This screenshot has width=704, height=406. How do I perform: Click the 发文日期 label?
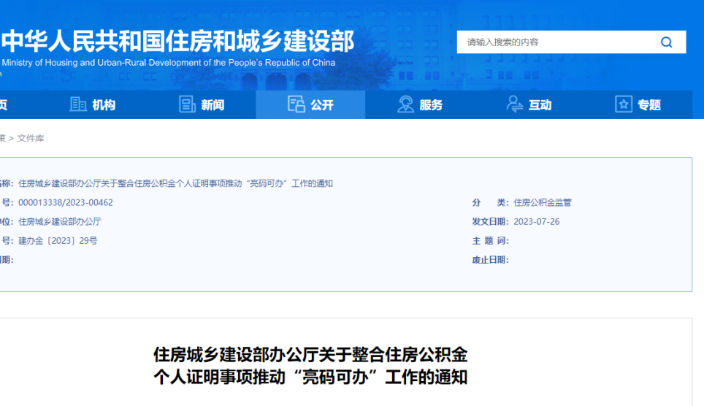coord(490,221)
